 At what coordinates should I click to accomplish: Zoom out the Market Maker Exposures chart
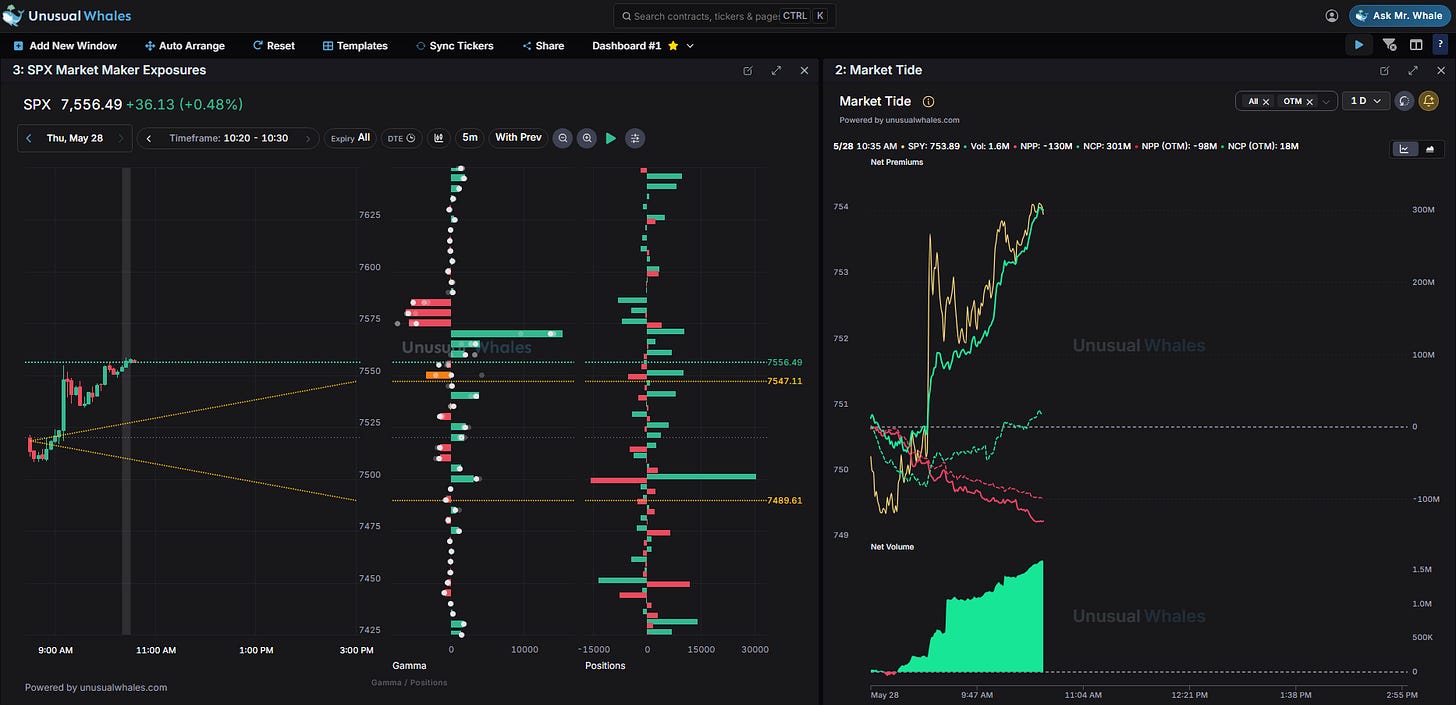[563, 138]
